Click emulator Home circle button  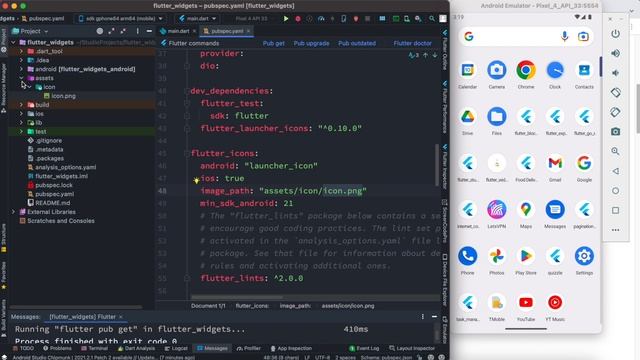coord(616,191)
